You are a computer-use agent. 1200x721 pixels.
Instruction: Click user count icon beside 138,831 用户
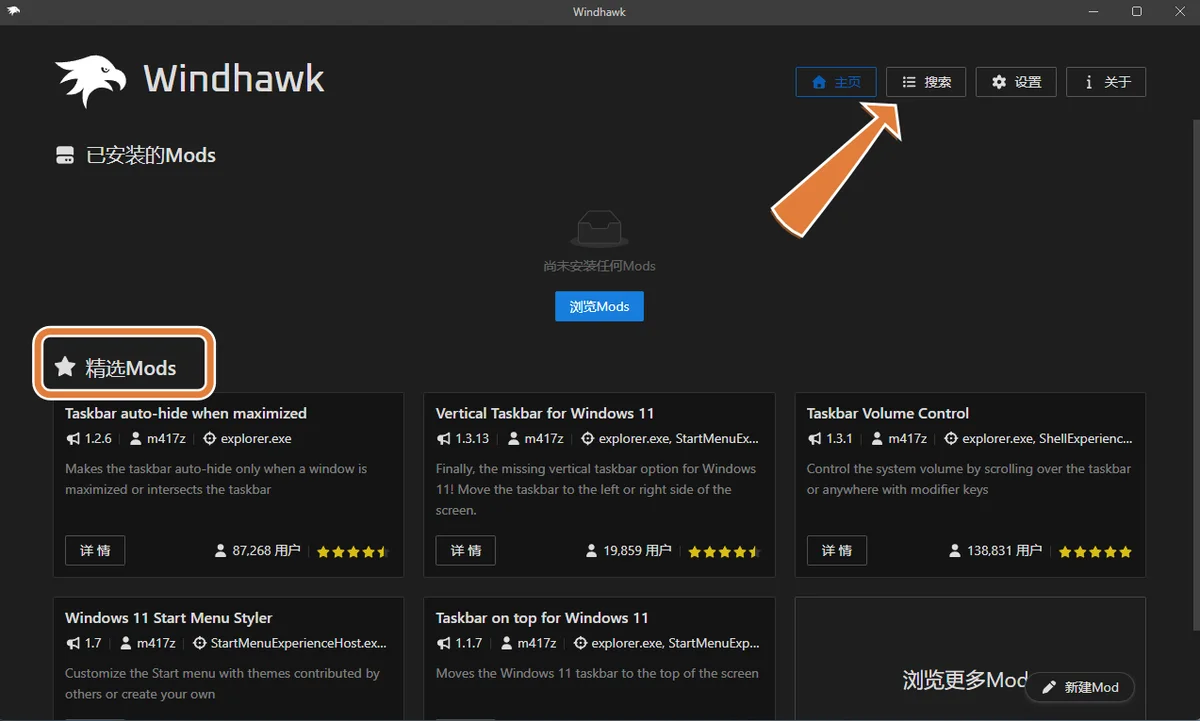[x=956, y=551]
